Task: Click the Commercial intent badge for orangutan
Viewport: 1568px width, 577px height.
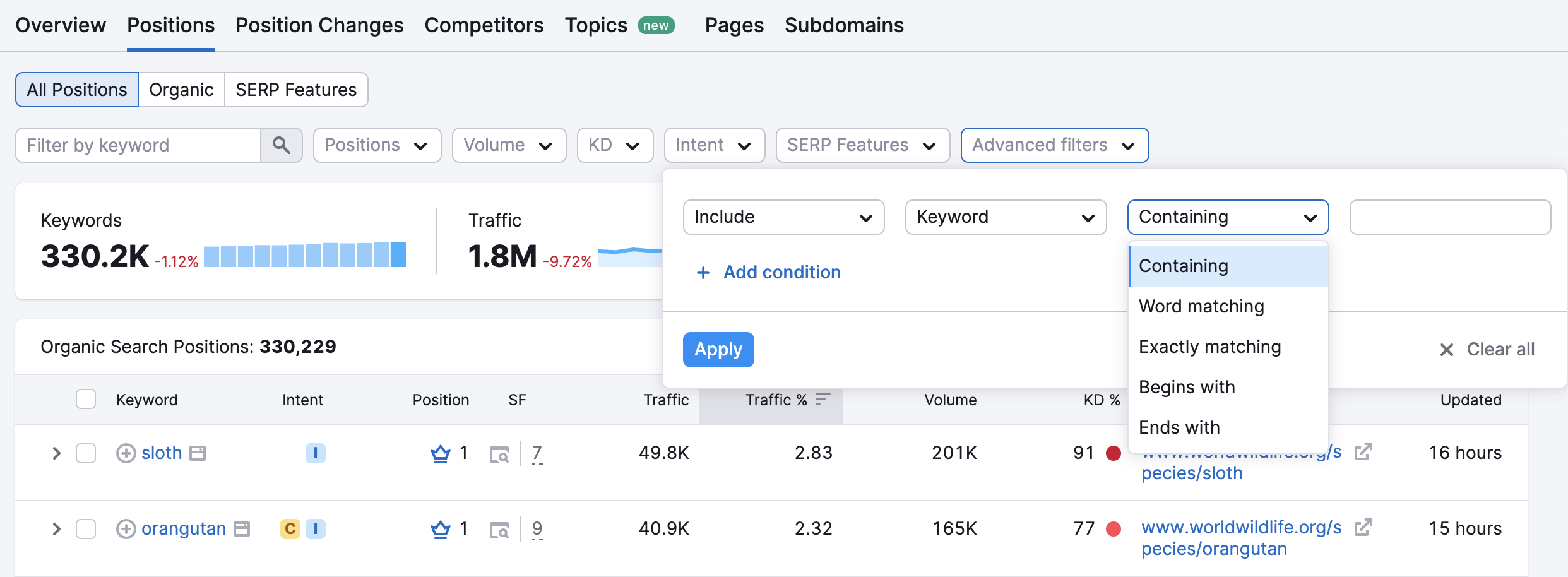Action: (289, 528)
